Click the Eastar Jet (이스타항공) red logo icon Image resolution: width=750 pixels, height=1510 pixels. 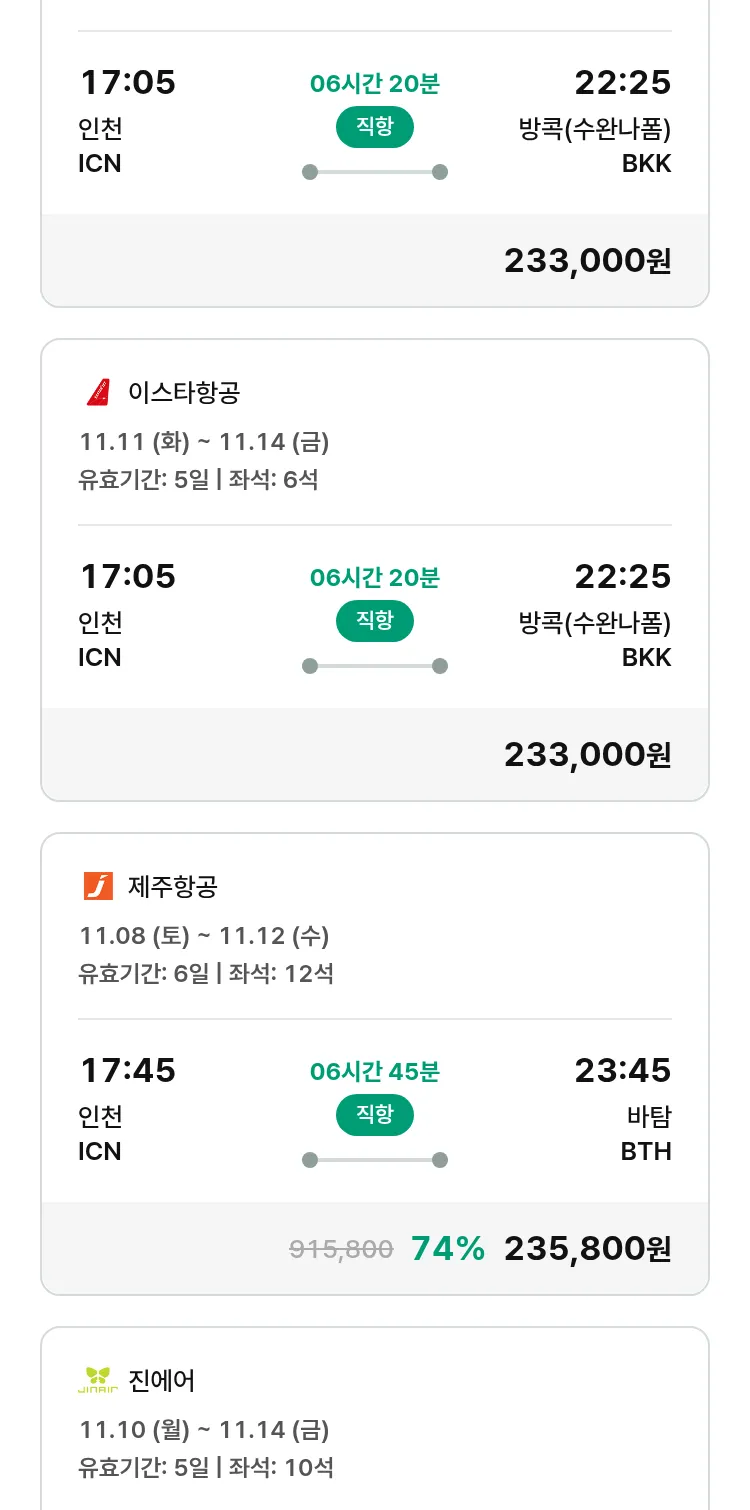(x=98, y=392)
